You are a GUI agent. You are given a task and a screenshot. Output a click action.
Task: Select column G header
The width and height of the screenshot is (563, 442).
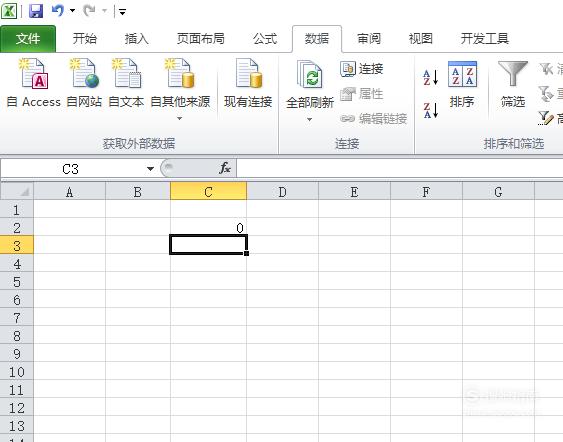[498, 192]
